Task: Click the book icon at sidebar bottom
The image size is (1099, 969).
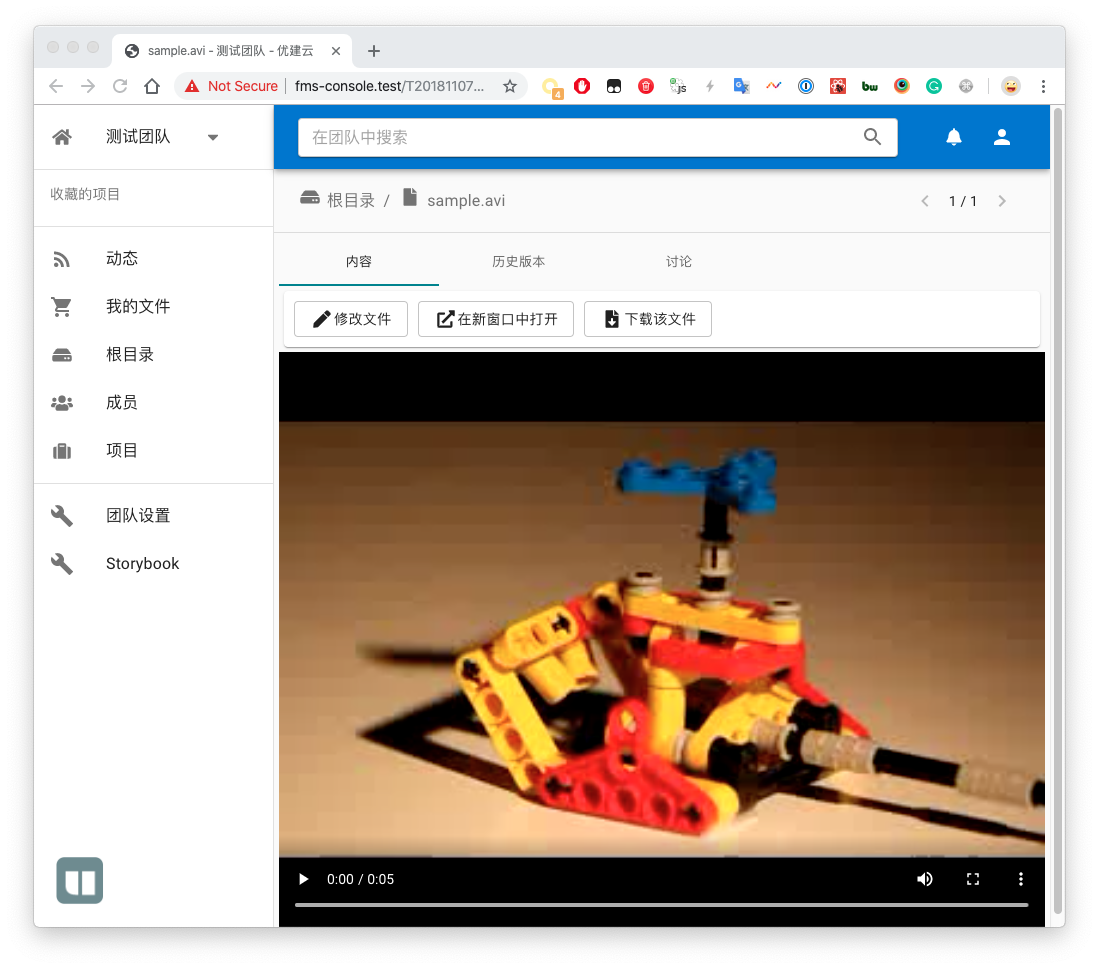Action: coord(79,881)
